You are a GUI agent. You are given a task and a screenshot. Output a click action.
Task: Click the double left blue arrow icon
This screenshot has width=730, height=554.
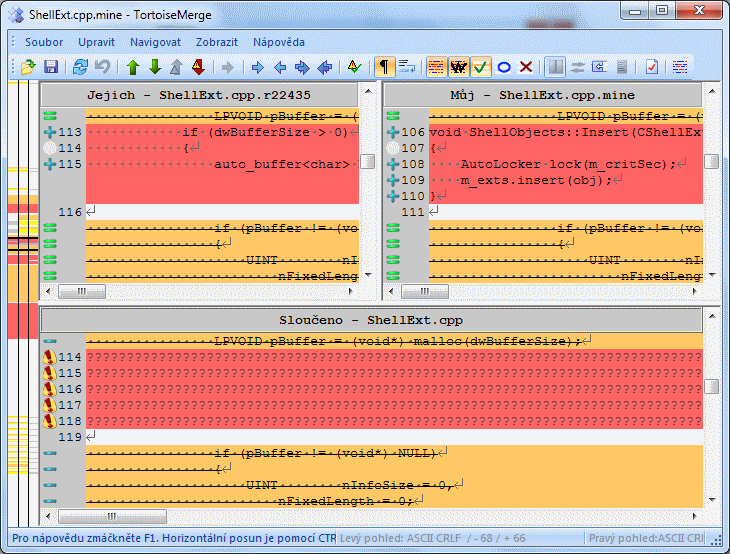324,68
